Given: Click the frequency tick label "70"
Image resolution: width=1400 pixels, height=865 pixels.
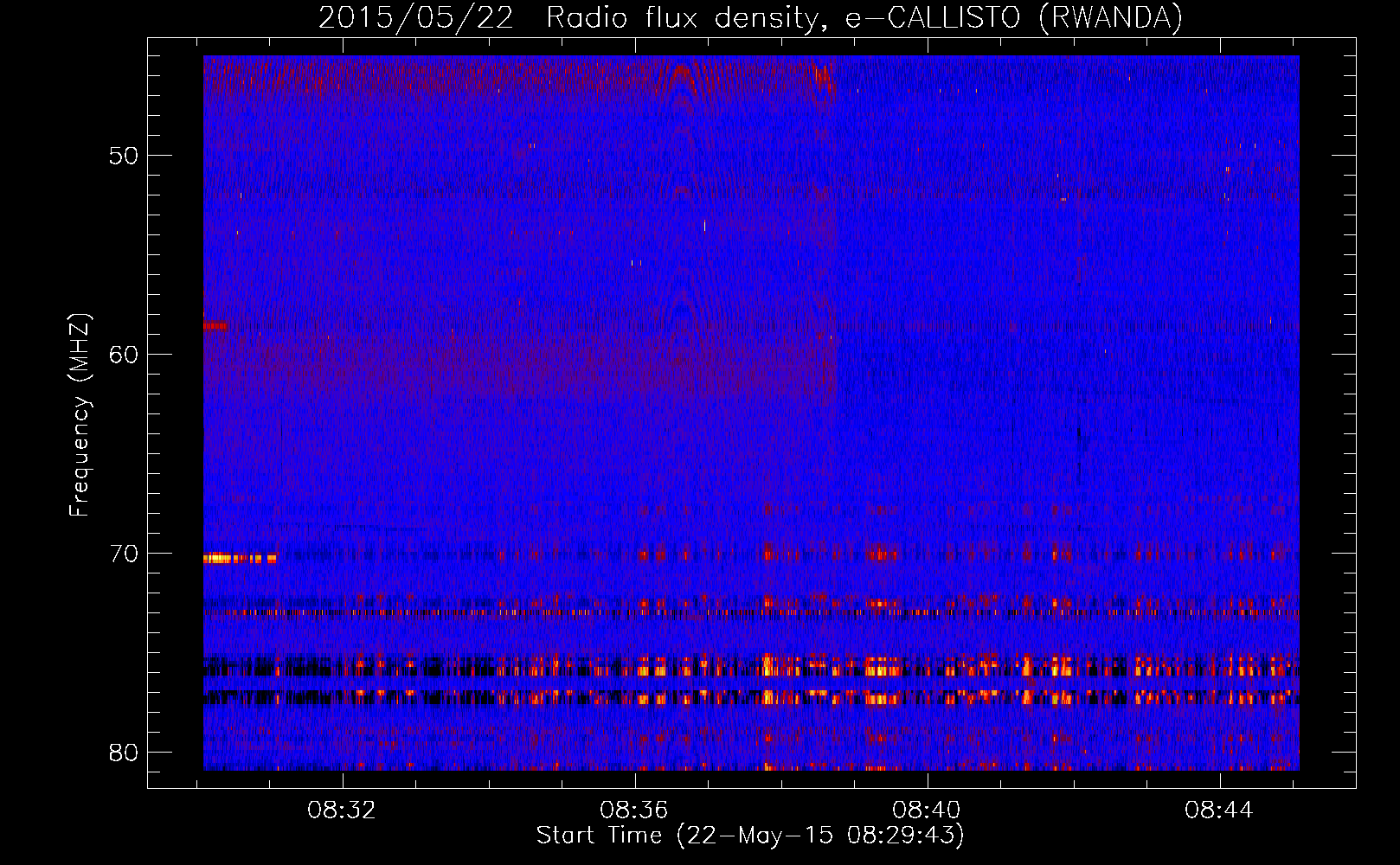Looking at the screenshot, I should [x=124, y=554].
